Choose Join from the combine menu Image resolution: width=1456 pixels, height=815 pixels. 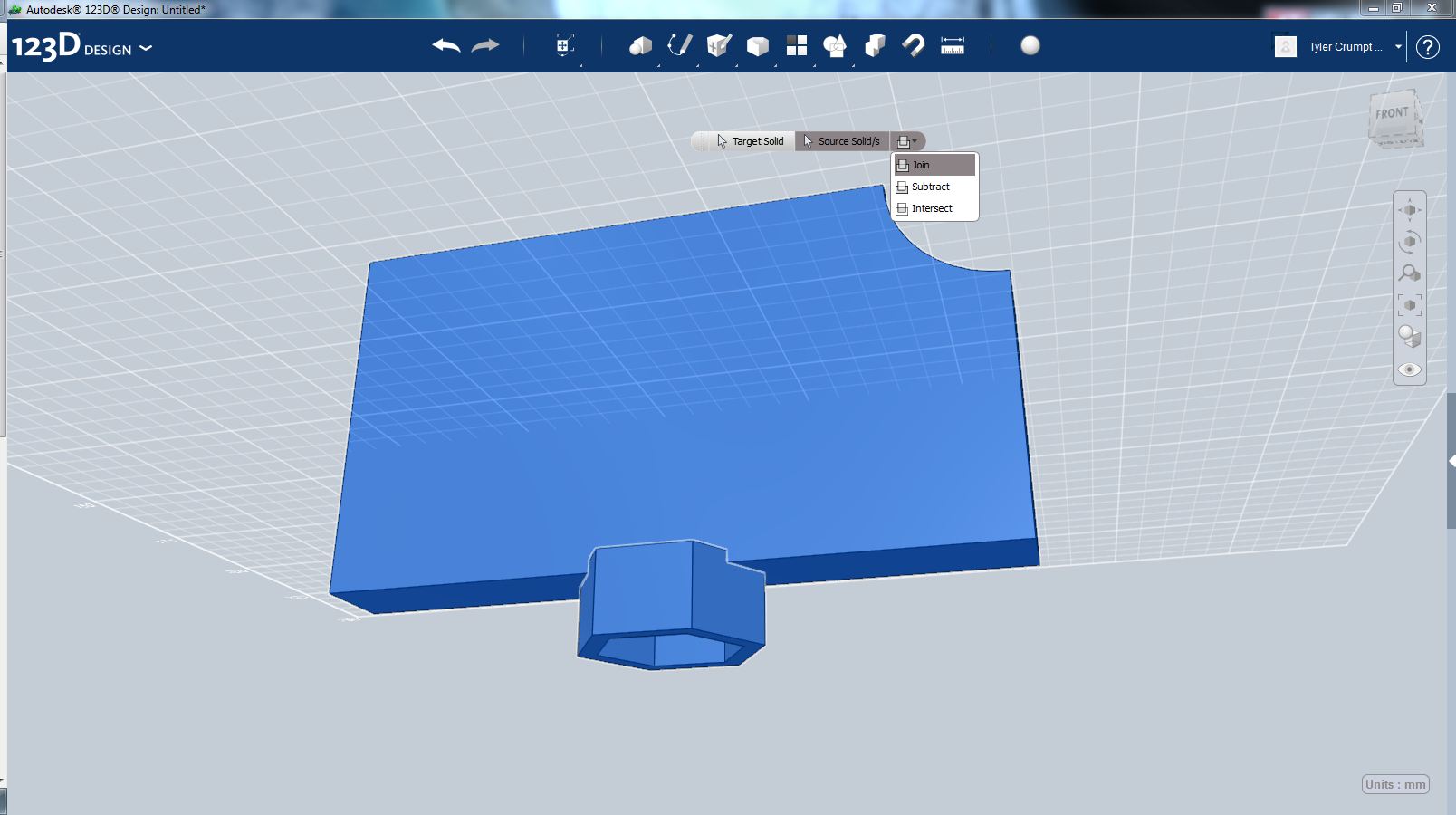(934, 165)
